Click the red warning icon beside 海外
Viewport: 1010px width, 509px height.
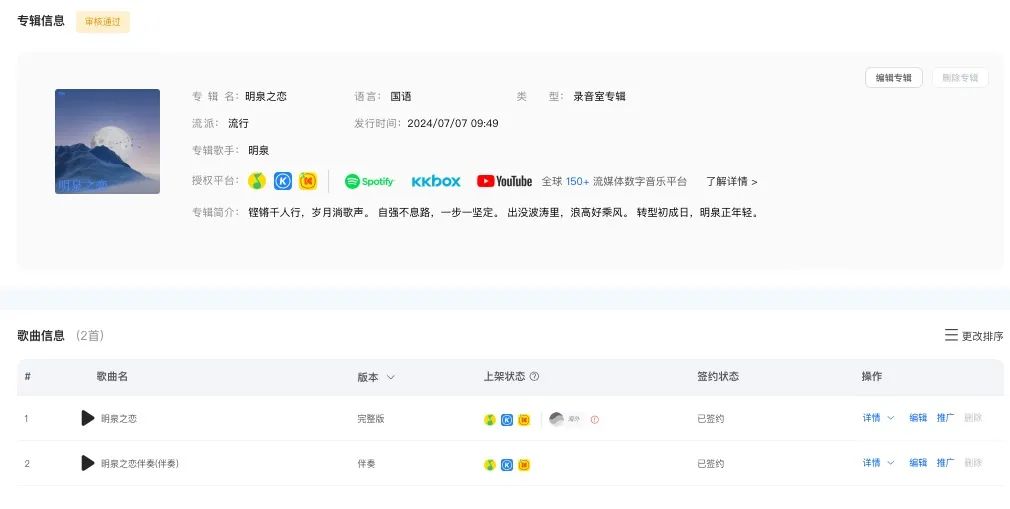tap(595, 419)
